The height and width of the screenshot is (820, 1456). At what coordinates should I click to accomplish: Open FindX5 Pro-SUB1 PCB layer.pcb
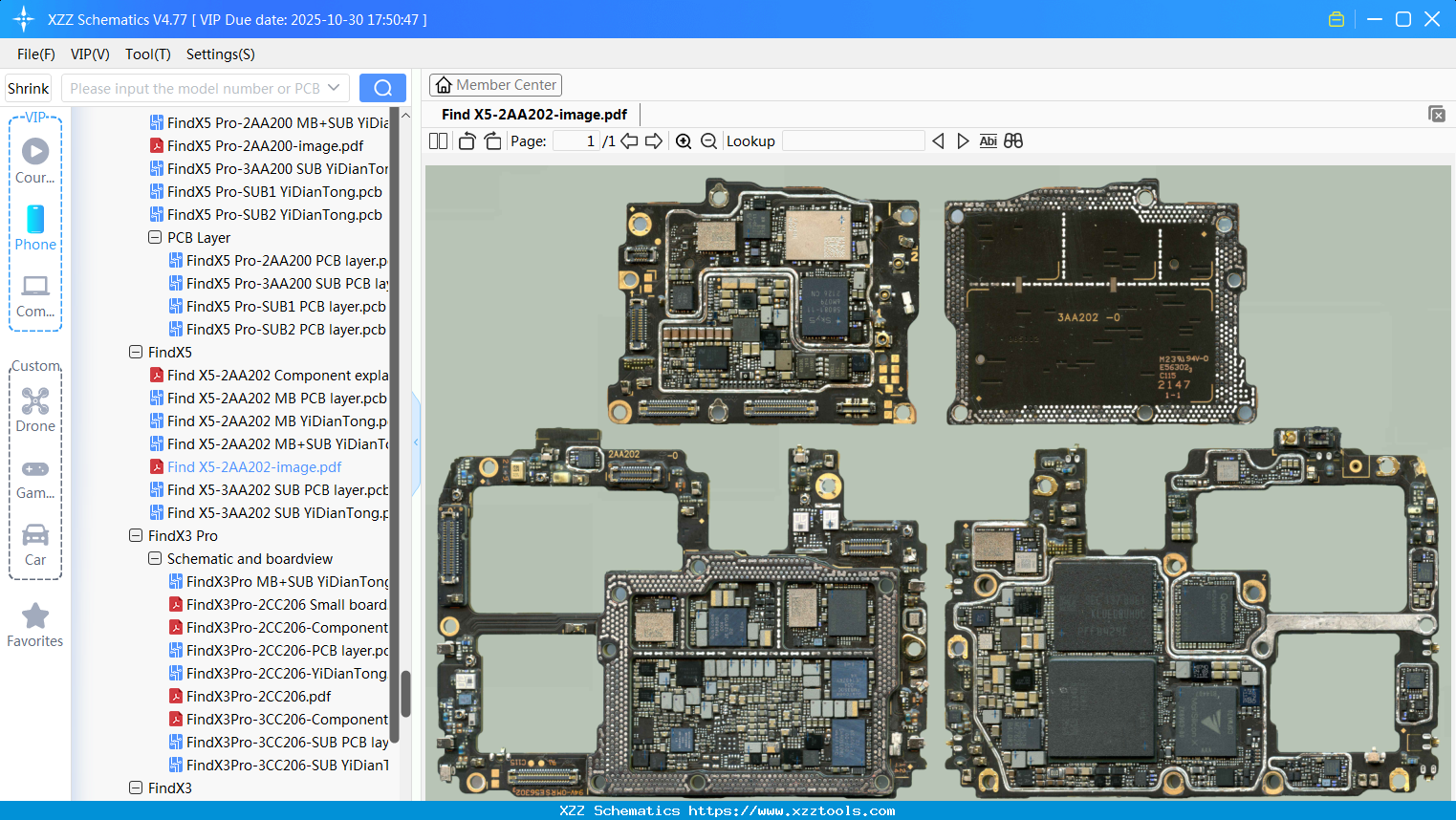[x=278, y=306]
